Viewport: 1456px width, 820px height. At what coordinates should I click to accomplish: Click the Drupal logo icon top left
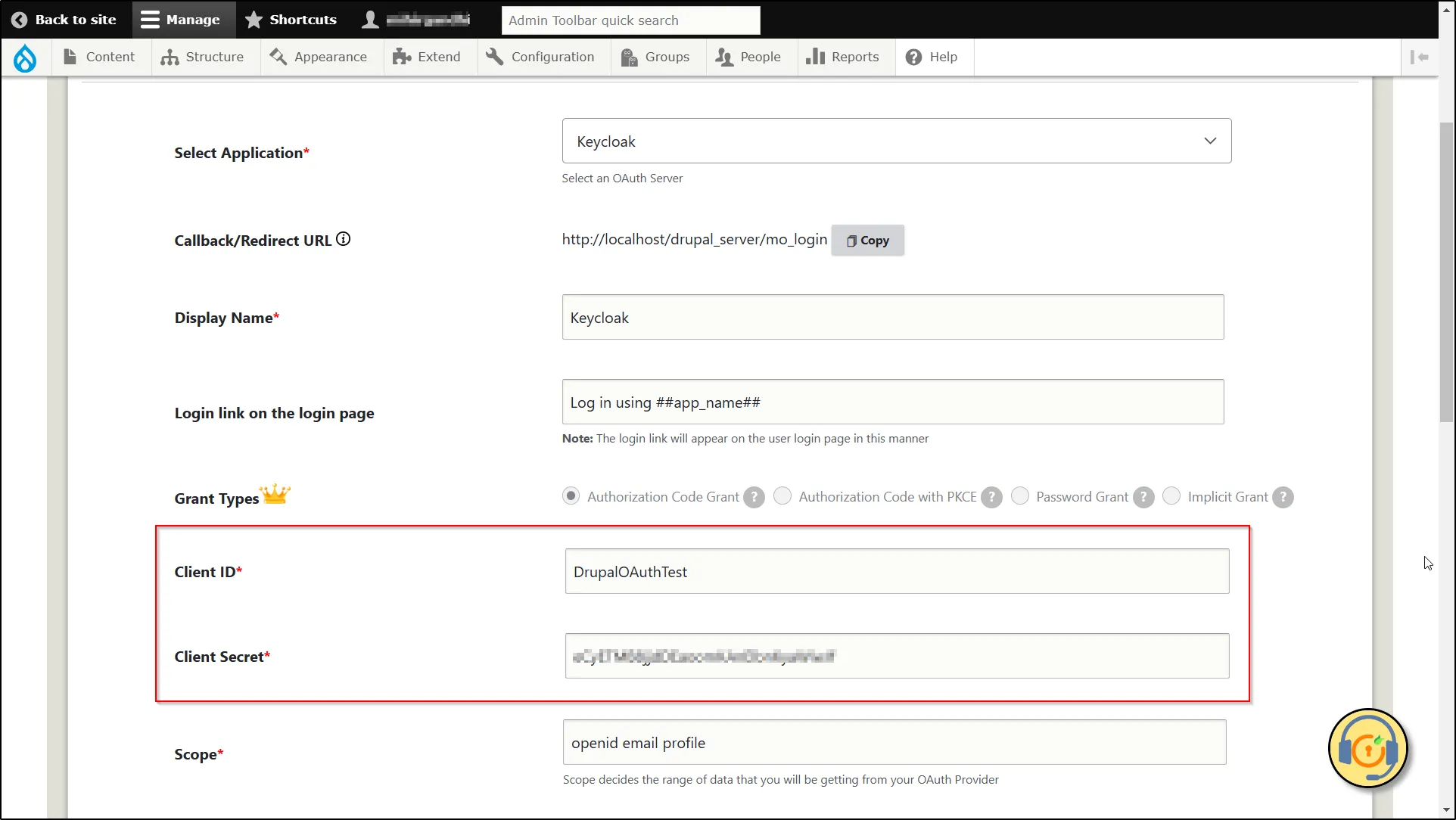(x=25, y=56)
